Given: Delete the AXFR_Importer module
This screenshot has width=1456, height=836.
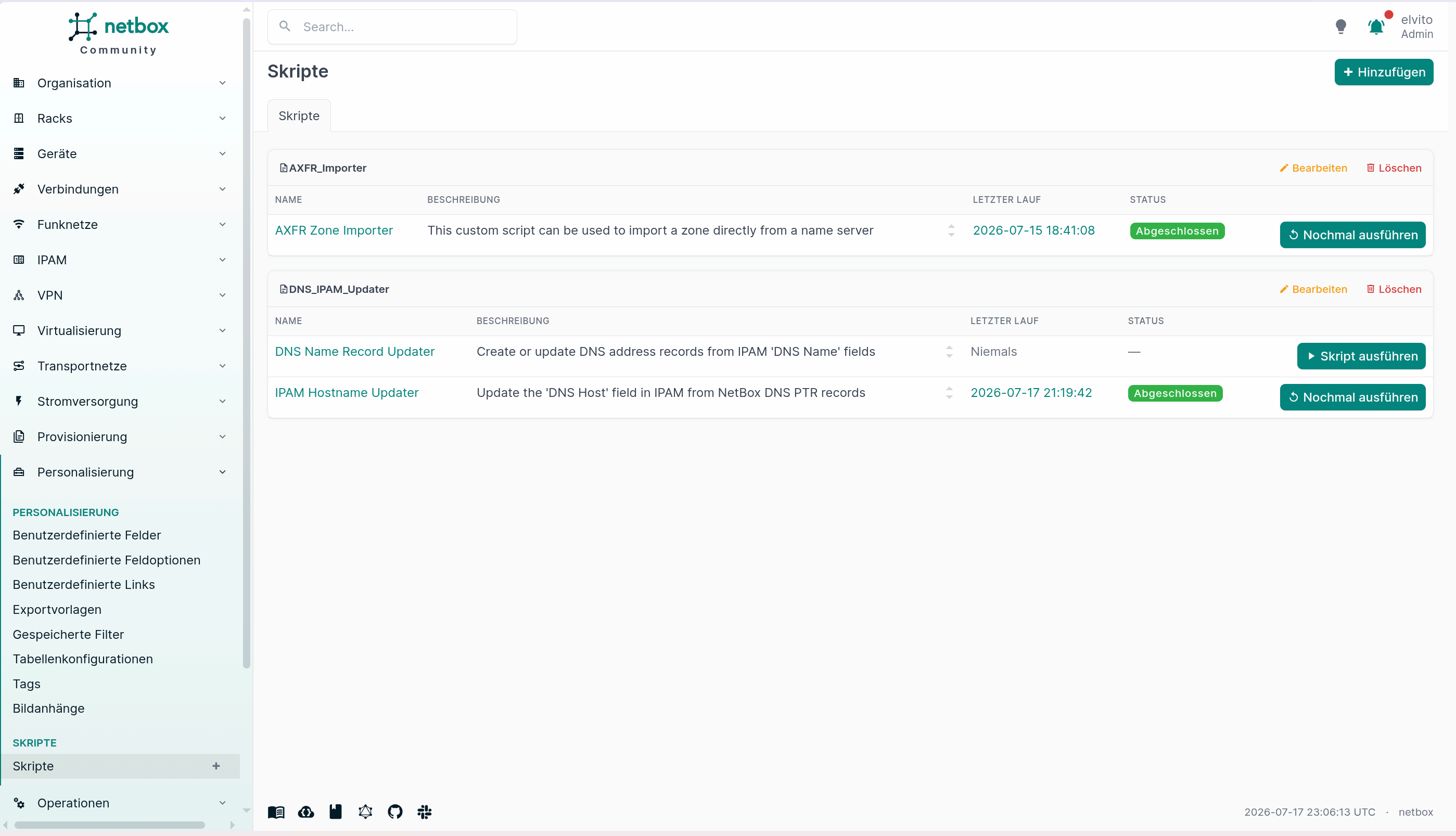Looking at the screenshot, I should pos(1394,168).
